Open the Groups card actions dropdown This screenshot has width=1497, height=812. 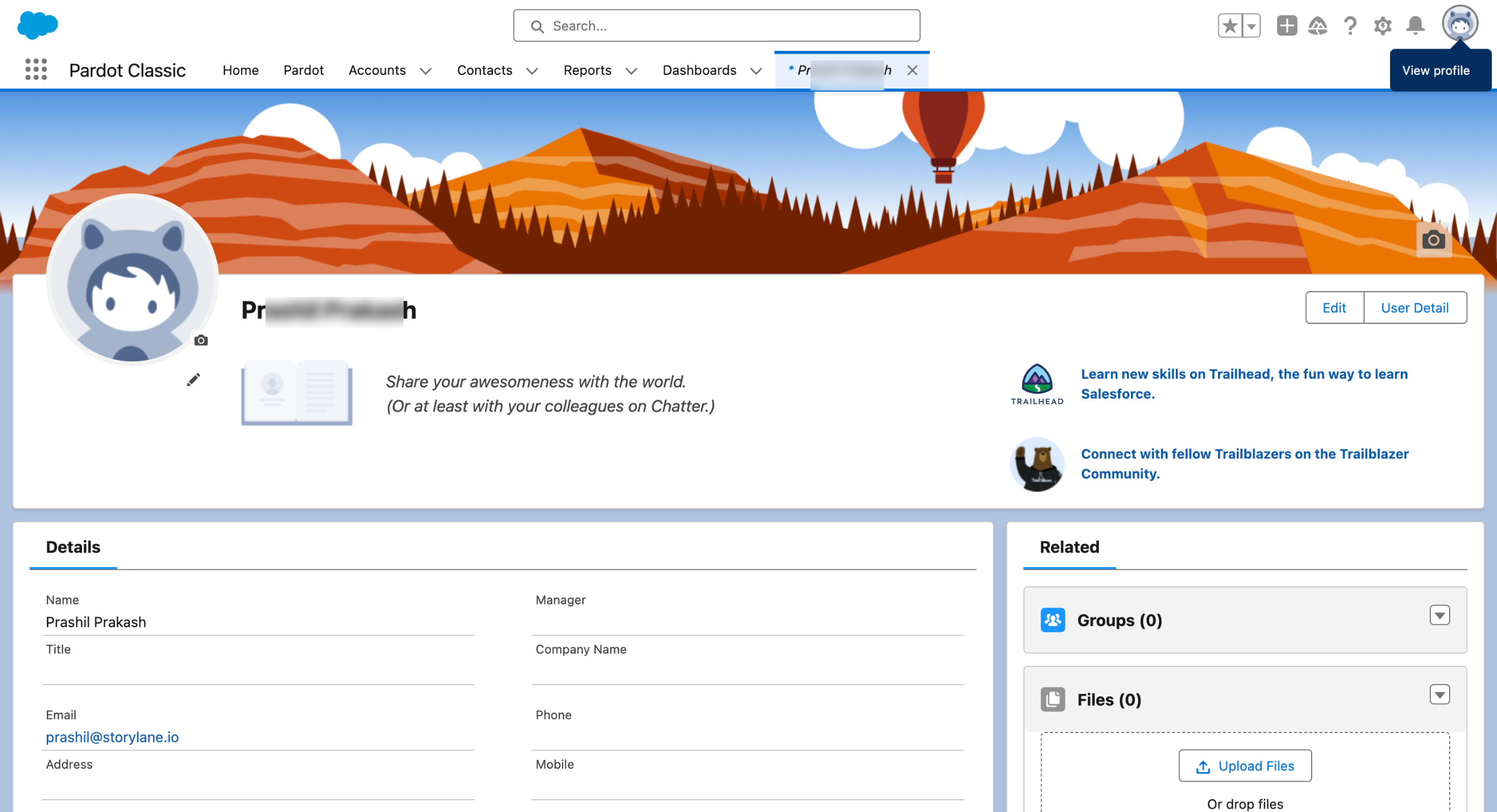(x=1440, y=615)
